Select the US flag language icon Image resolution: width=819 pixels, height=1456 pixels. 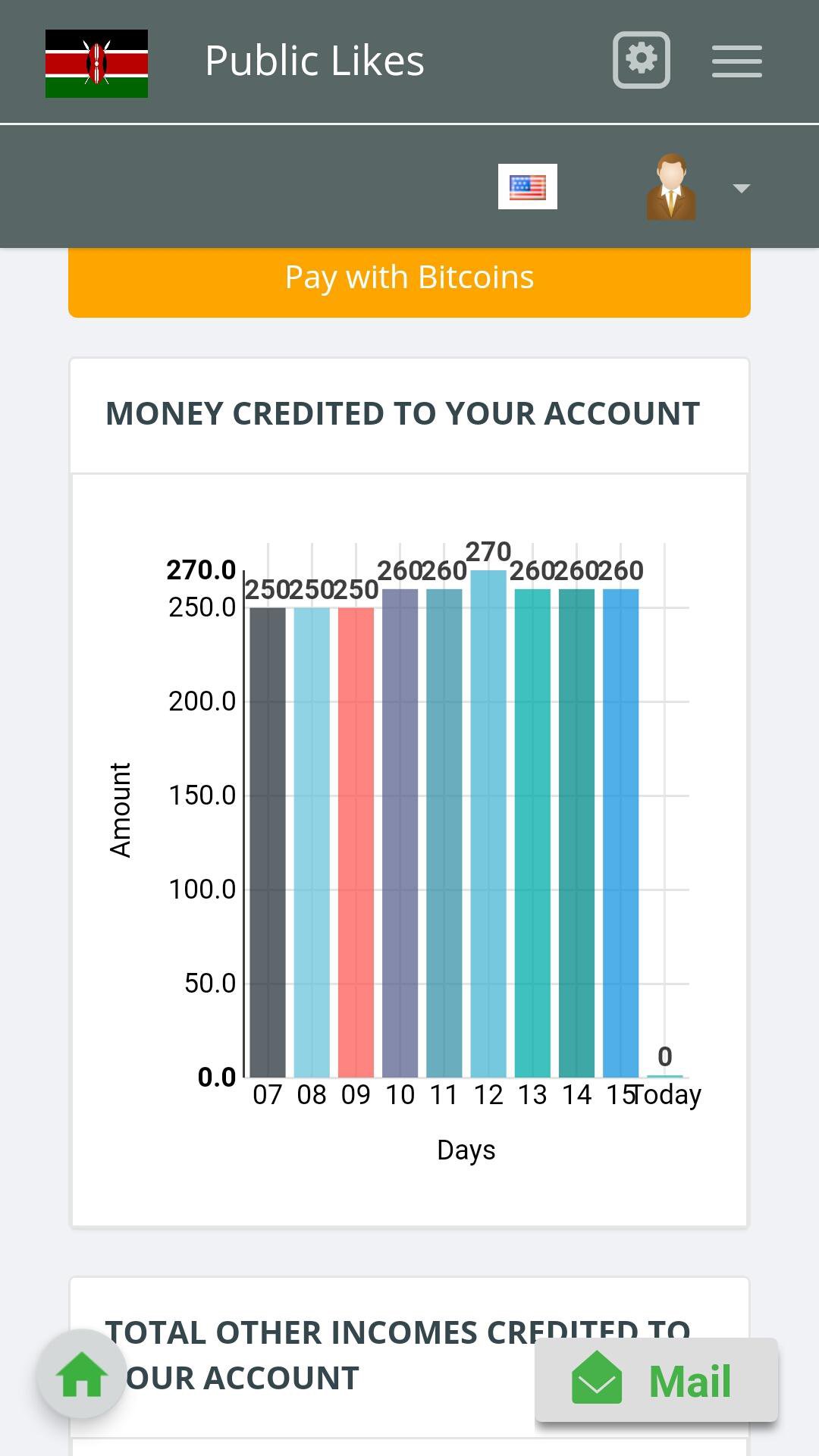pyautogui.click(x=528, y=187)
